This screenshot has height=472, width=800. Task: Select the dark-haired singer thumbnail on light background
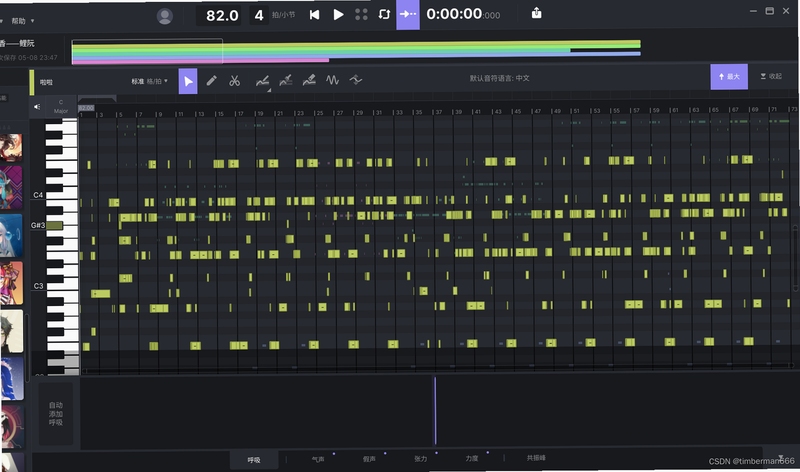point(11,331)
